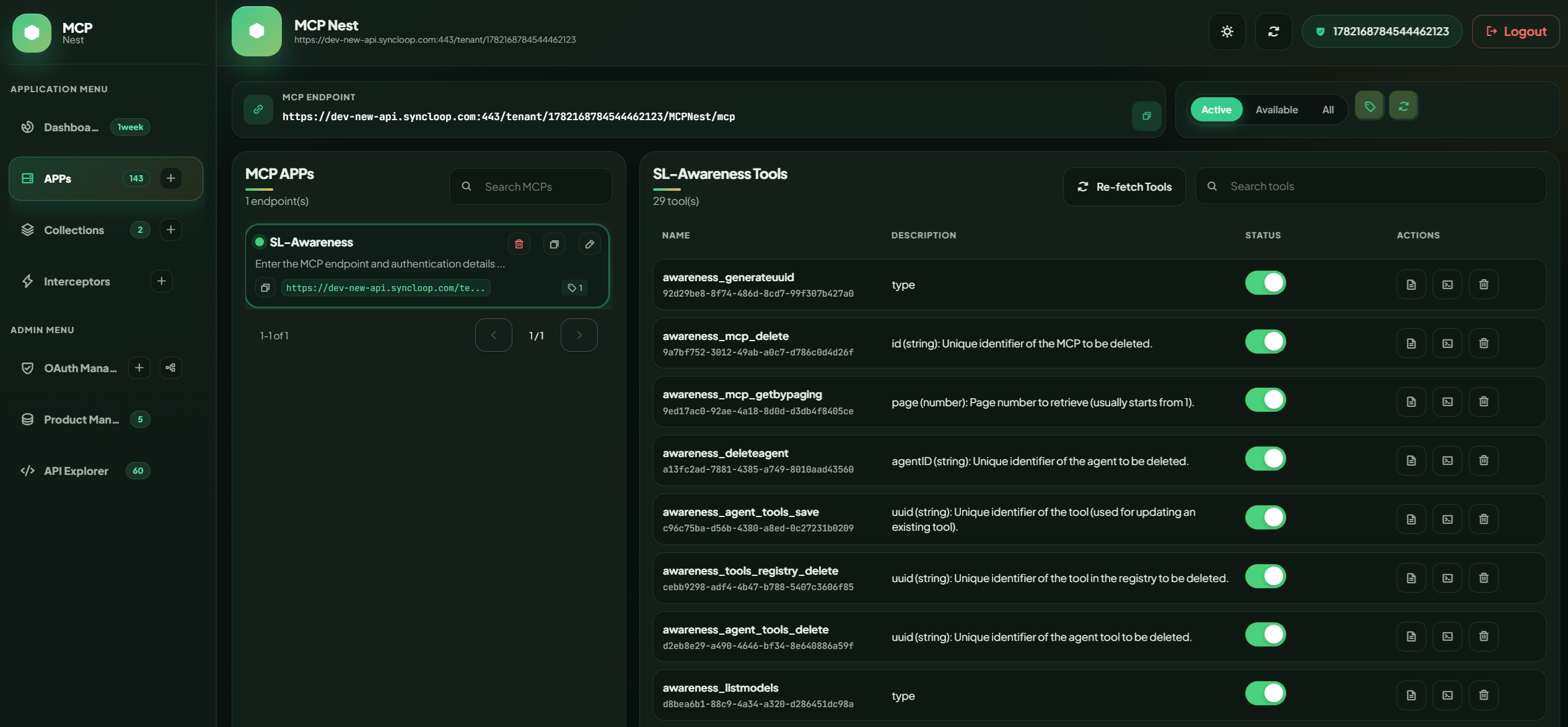Copy the SL-Awareness endpoint link
Image resolution: width=1568 pixels, height=727 pixels.
[x=265, y=287]
